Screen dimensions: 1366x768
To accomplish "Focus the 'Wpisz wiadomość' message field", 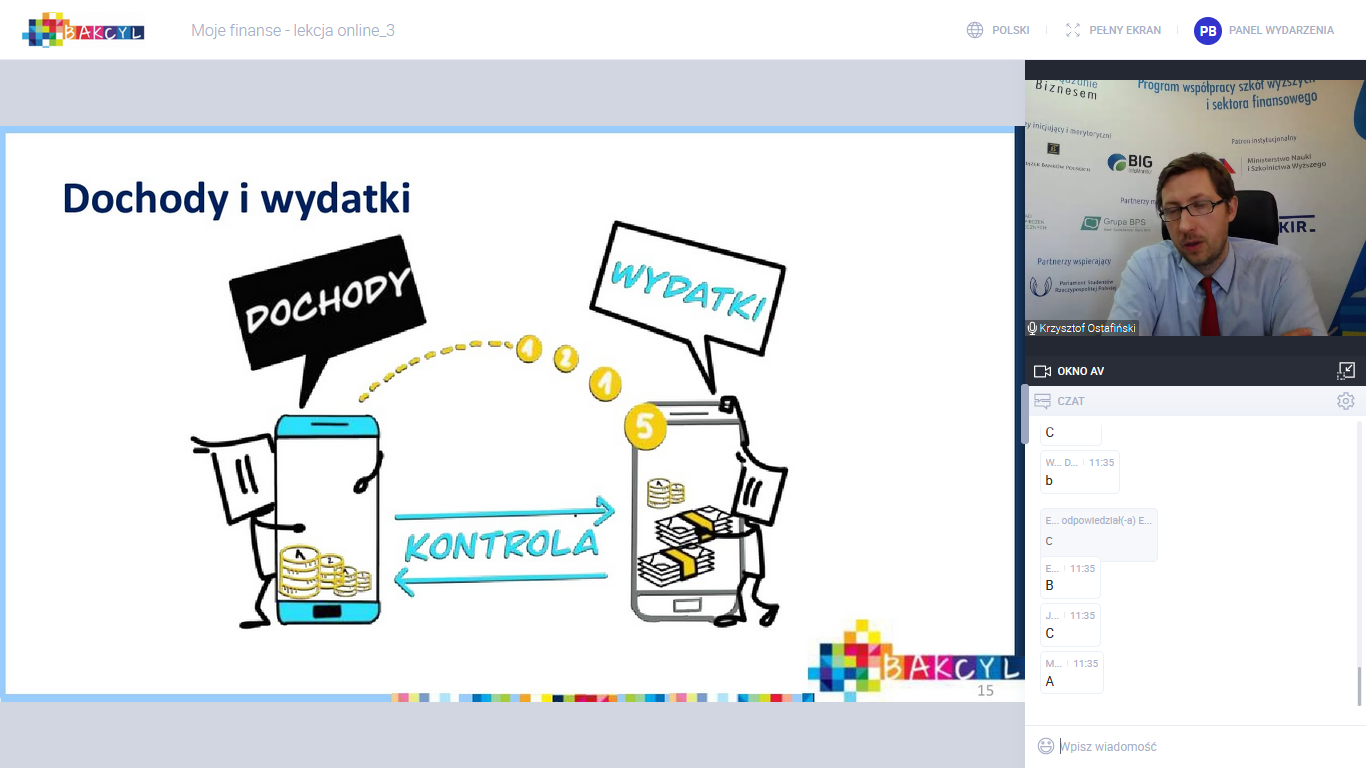I will 1205,746.
